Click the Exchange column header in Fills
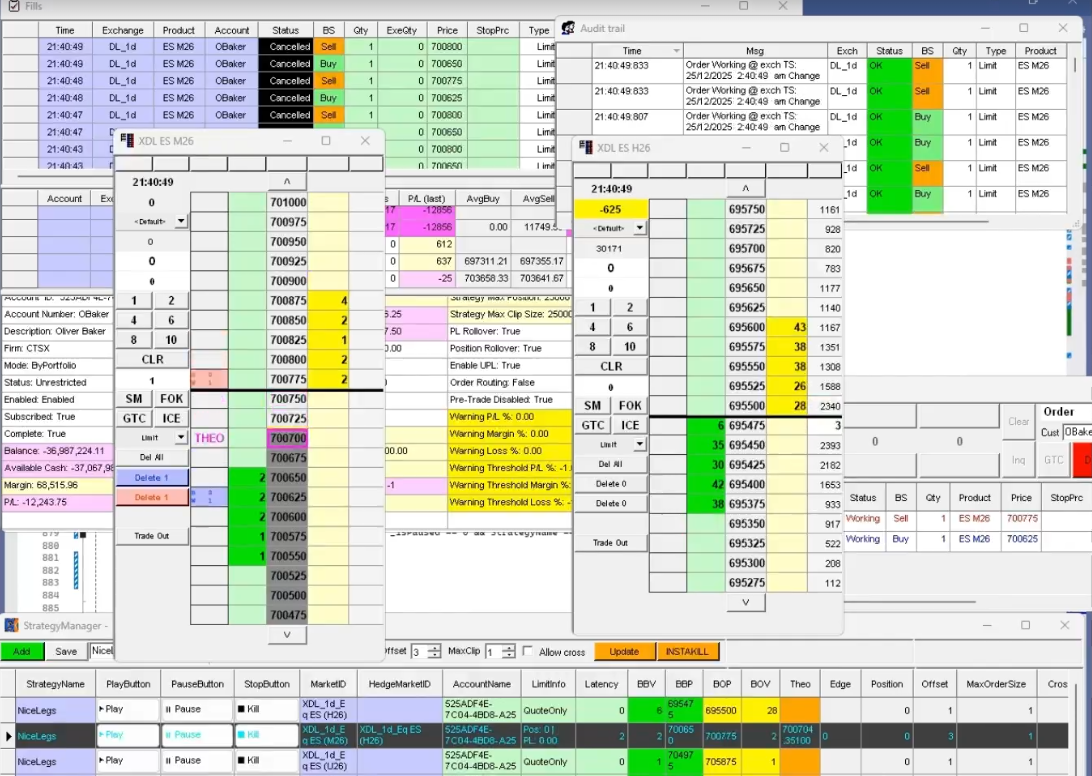 pos(121,31)
